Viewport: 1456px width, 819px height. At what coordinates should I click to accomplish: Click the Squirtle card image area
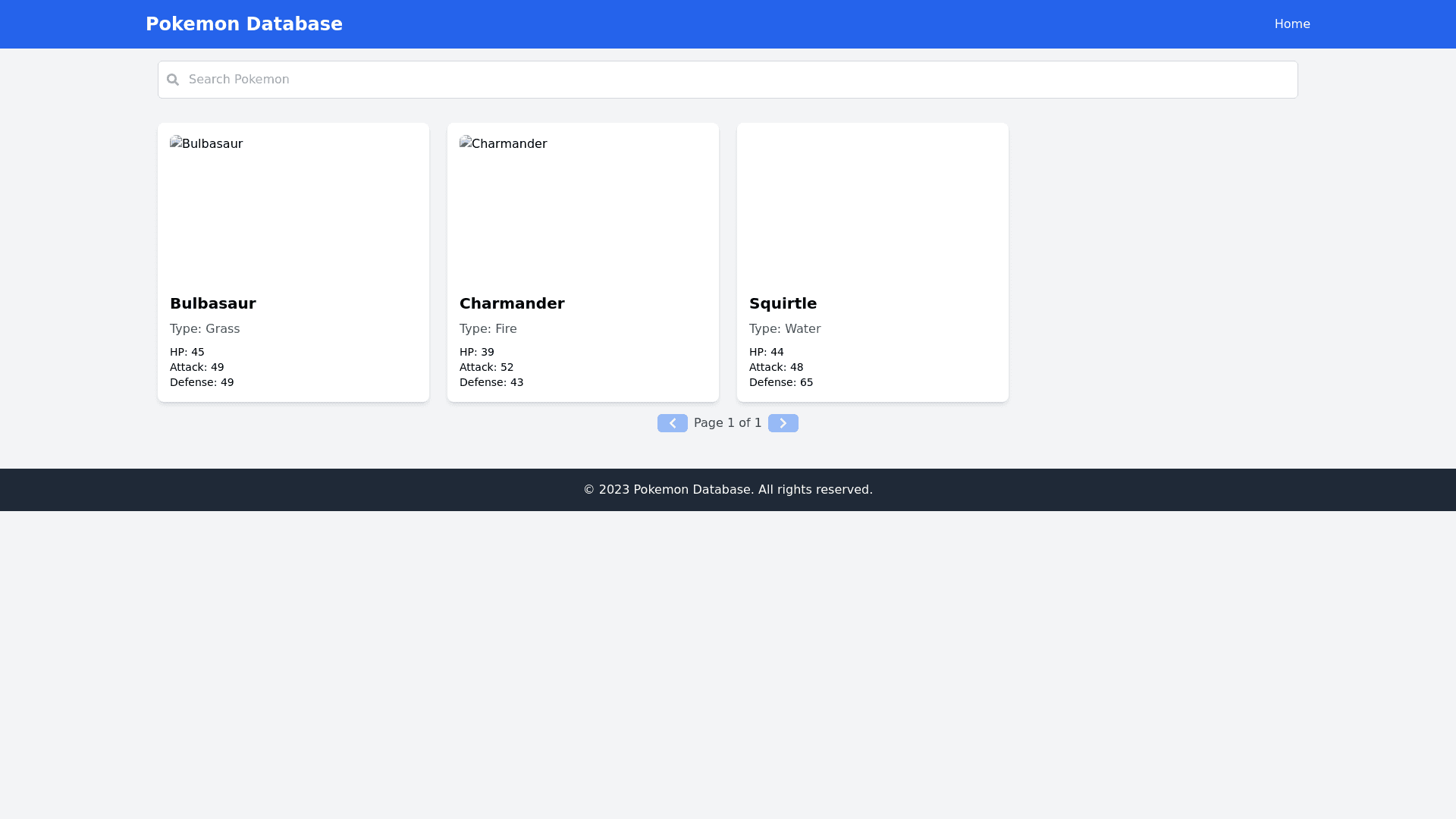872,206
